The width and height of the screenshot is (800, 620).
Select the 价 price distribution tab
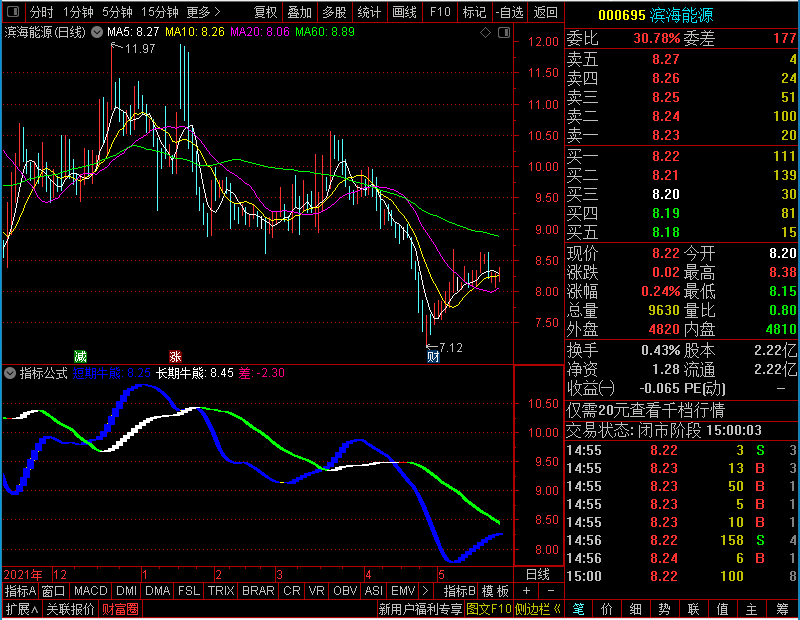(x=607, y=609)
